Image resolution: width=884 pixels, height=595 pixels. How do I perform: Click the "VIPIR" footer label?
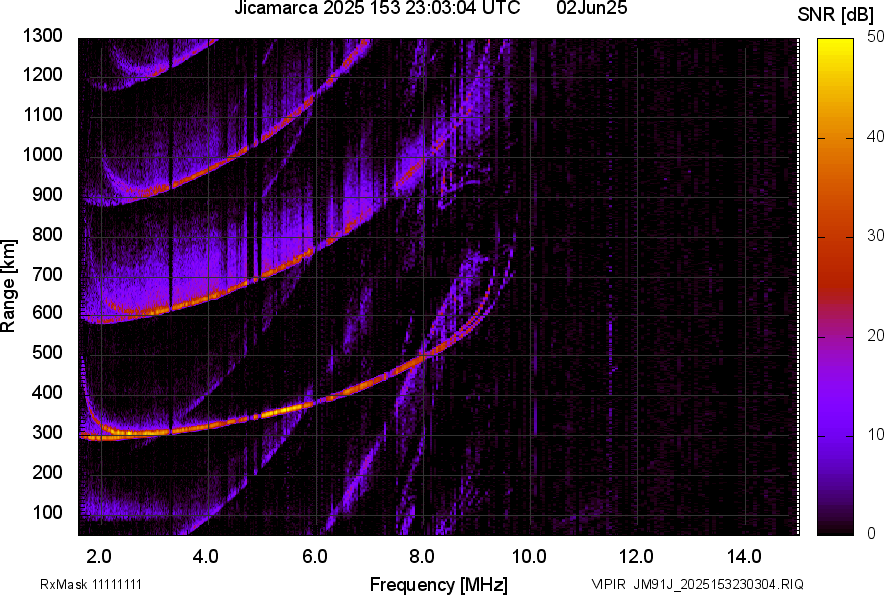click(x=608, y=584)
